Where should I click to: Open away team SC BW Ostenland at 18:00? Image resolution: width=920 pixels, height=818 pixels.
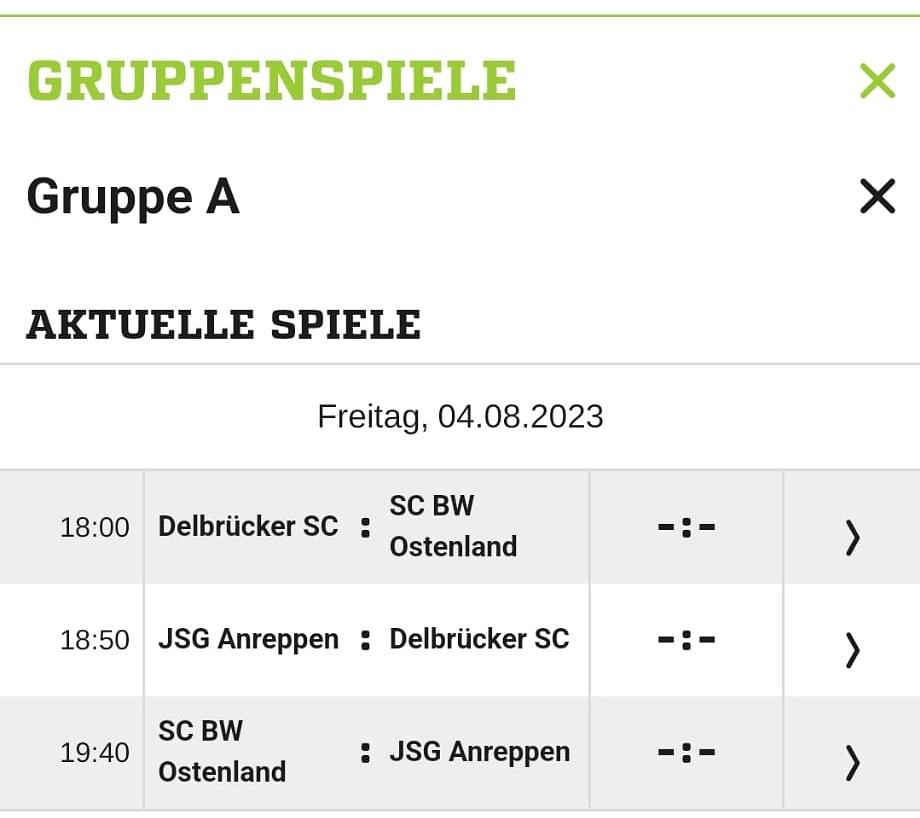coord(453,526)
